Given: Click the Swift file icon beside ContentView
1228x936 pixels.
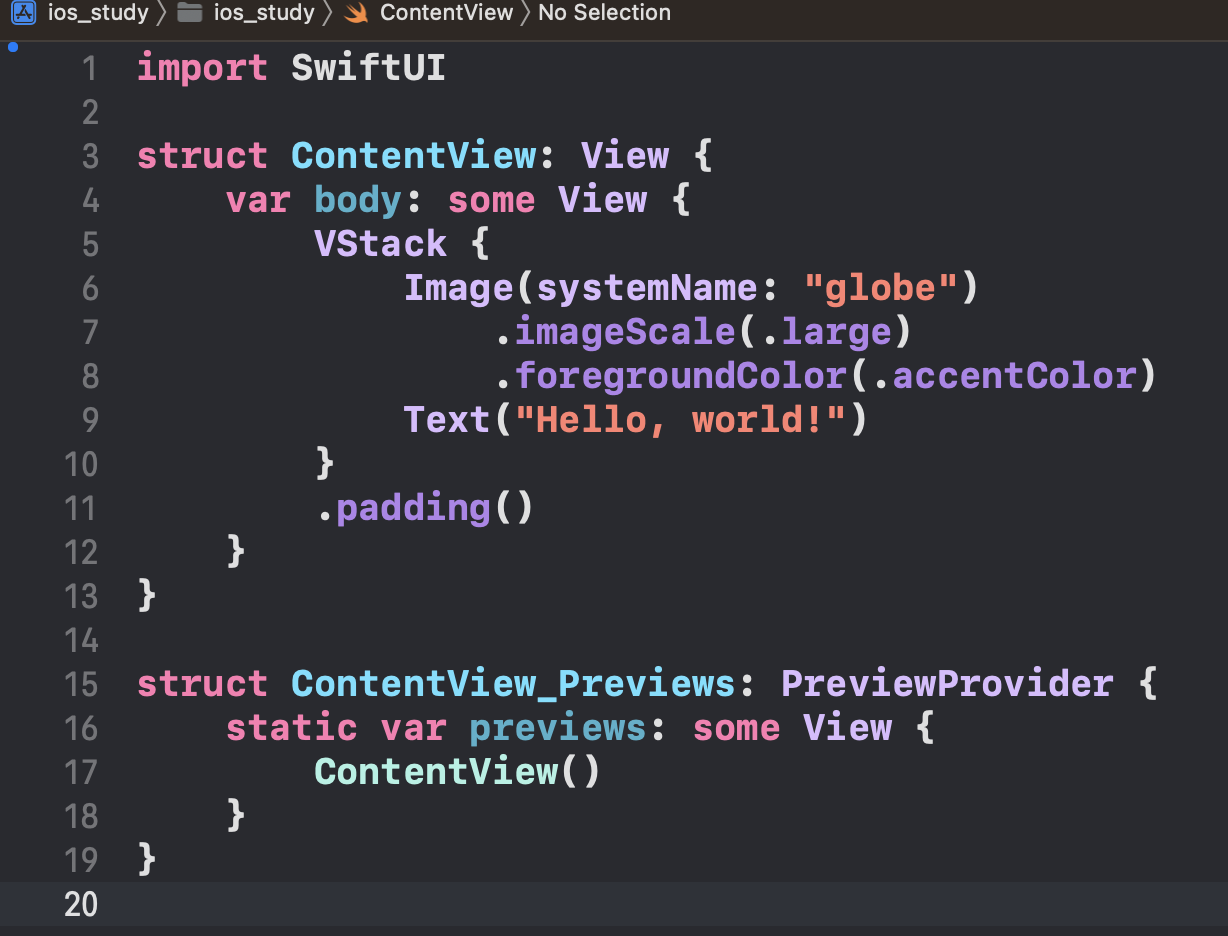Looking at the screenshot, I should click(x=355, y=13).
